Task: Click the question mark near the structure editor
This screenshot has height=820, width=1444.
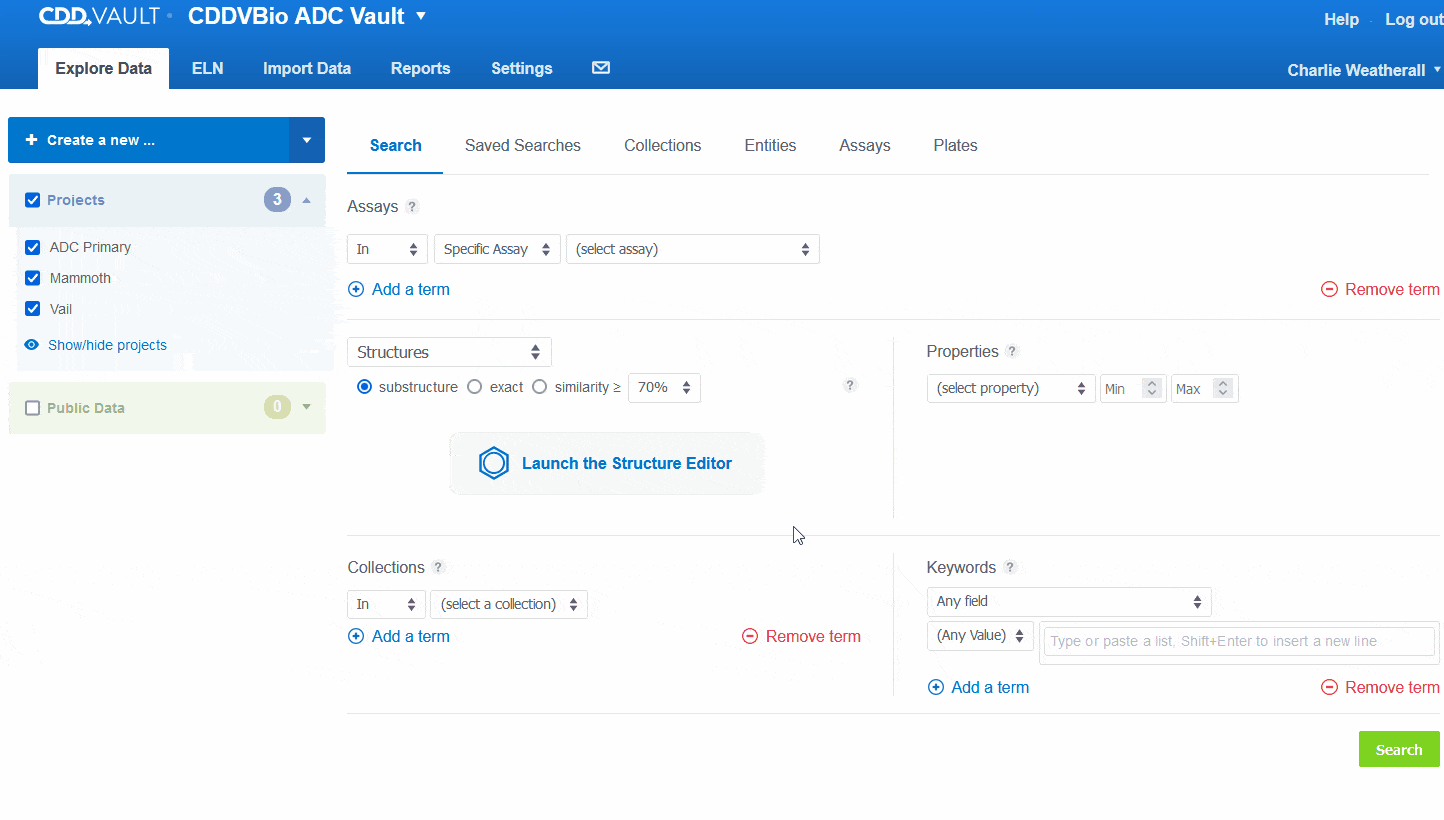Action: tap(850, 385)
